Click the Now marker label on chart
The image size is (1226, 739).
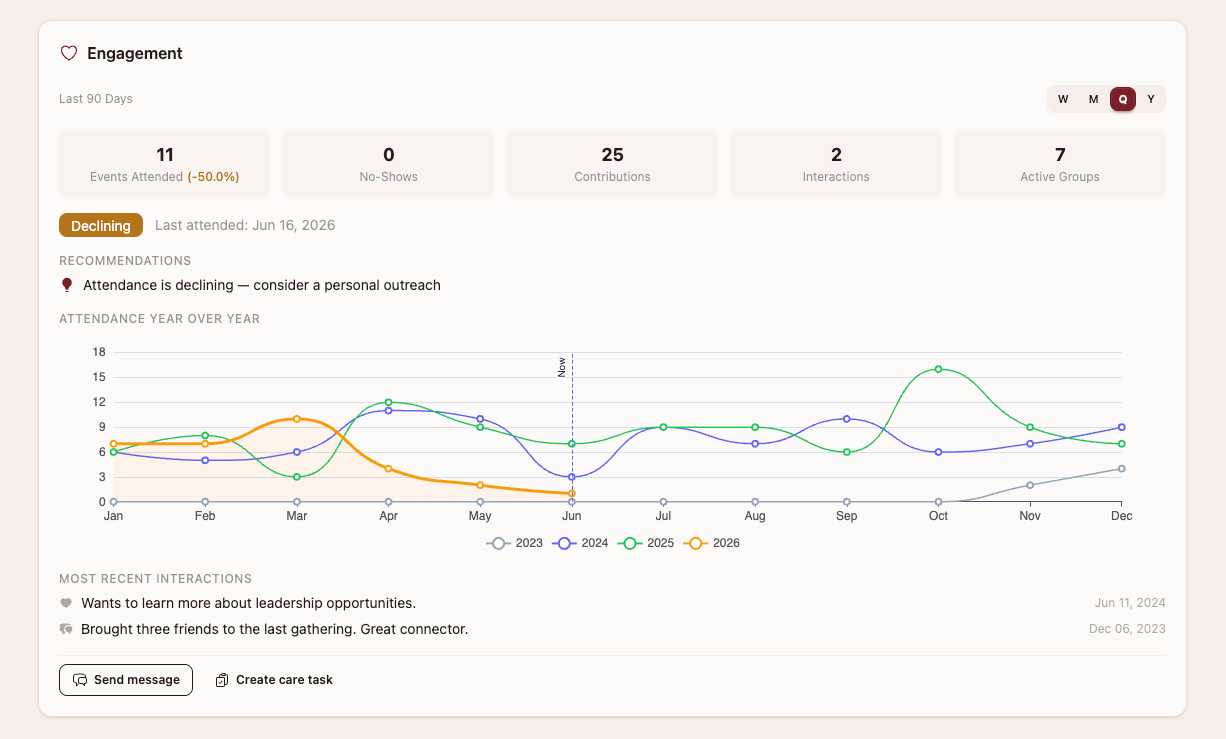pyautogui.click(x=562, y=367)
